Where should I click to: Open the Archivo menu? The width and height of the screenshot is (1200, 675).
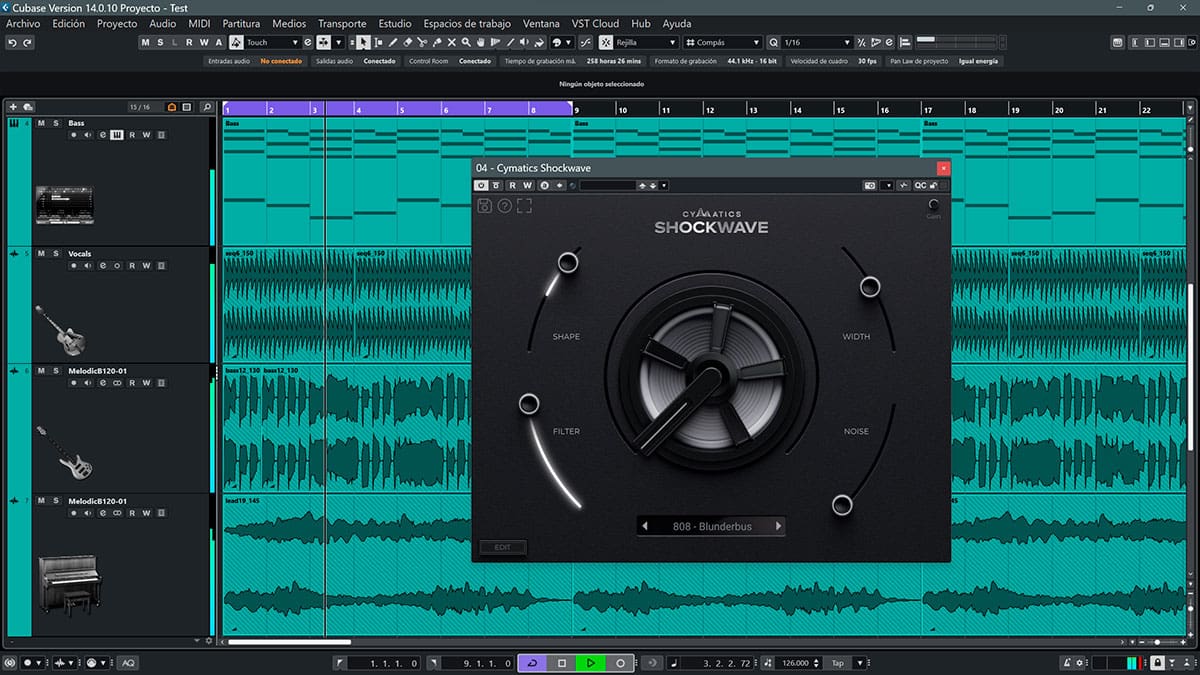click(23, 23)
